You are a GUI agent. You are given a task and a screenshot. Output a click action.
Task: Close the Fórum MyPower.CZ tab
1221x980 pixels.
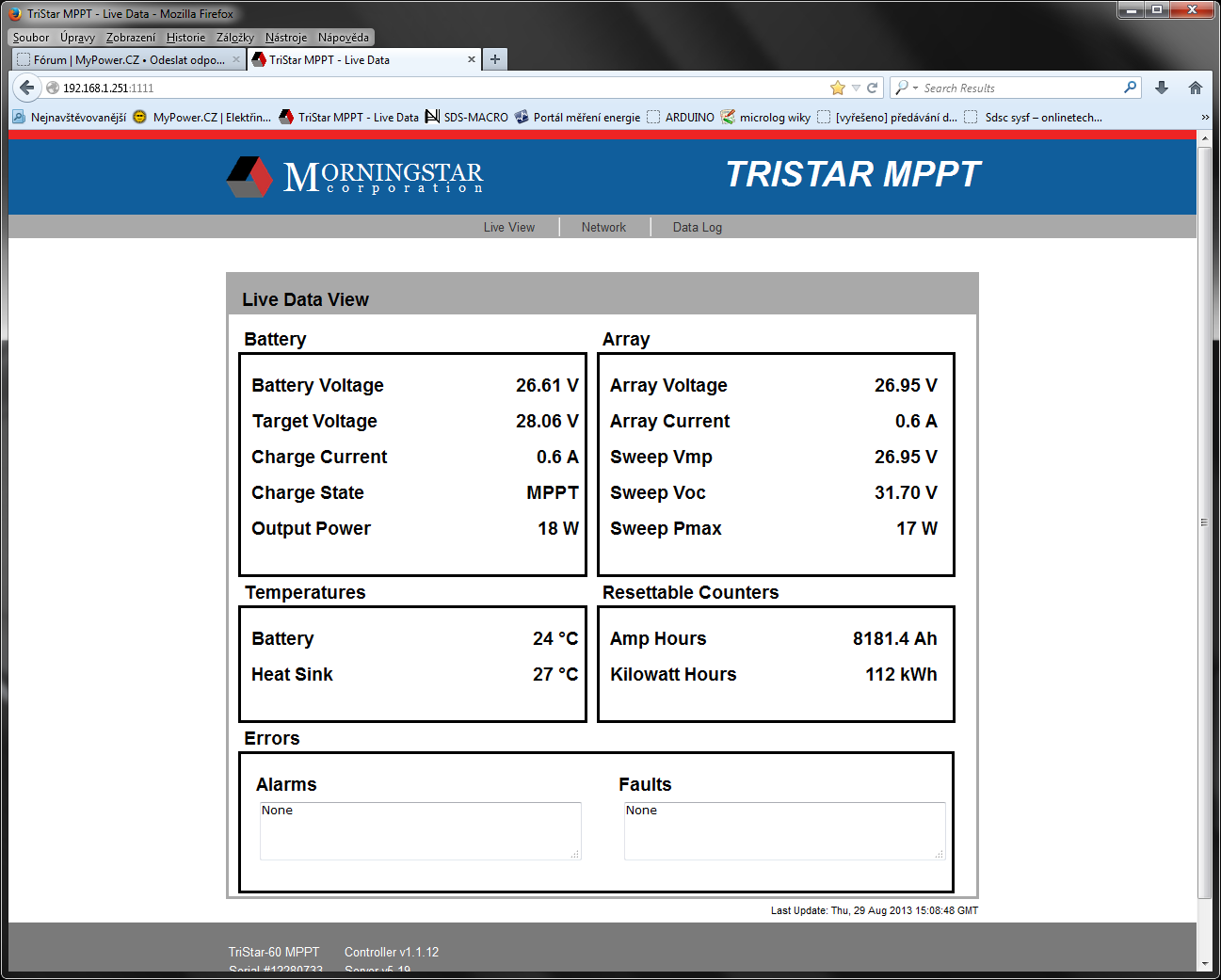click(236, 59)
